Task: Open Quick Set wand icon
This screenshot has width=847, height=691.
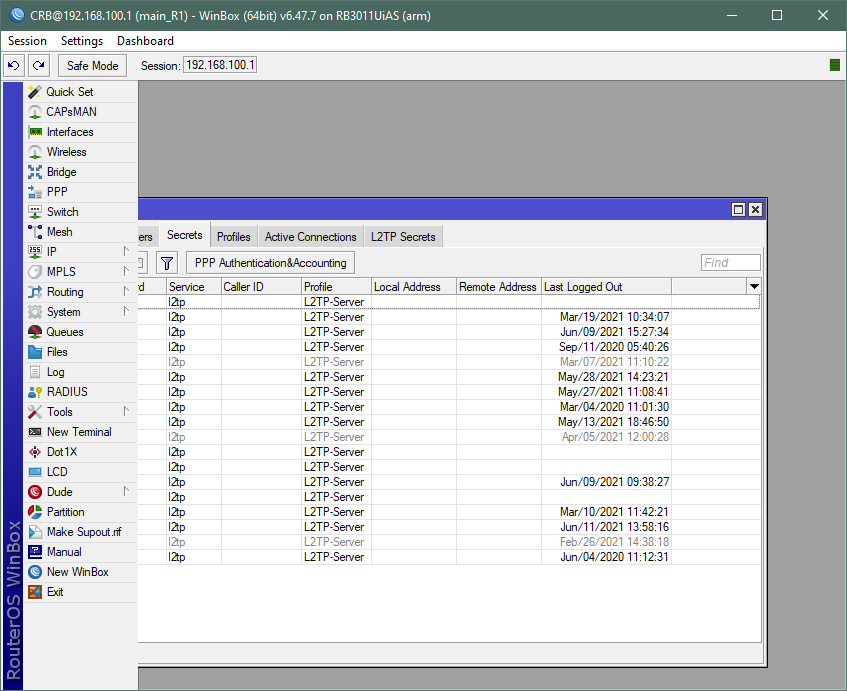Action: click(x=35, y=92)
